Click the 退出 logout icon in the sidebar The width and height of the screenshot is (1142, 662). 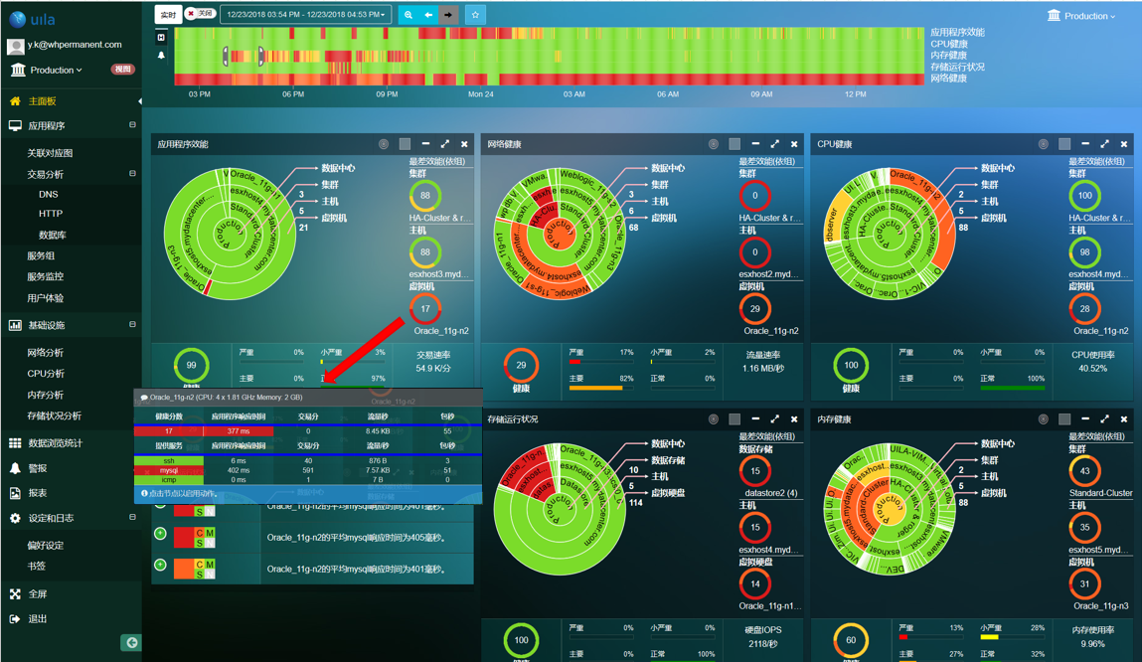pos(15,619)
